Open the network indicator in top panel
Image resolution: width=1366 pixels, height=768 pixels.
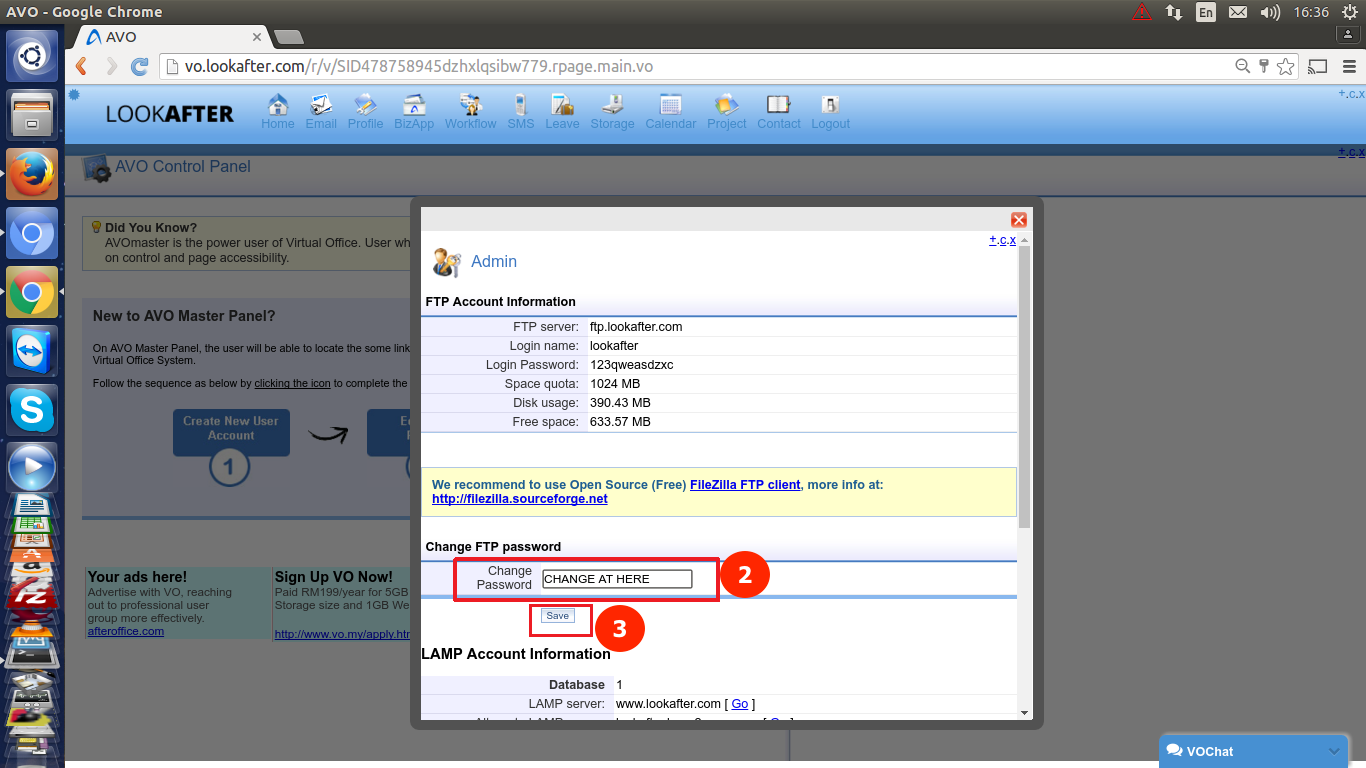(x=1174, y=12)
